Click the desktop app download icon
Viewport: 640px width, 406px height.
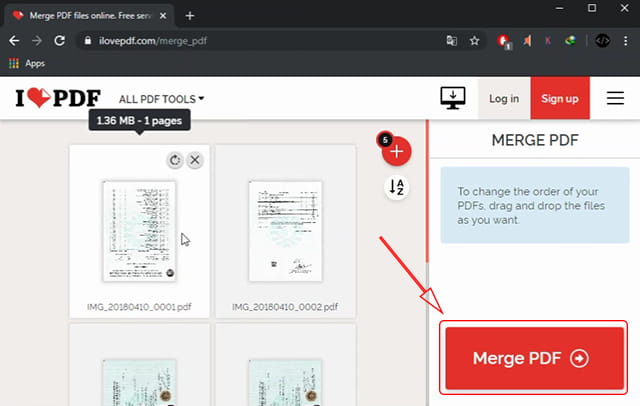coord(453,98)
